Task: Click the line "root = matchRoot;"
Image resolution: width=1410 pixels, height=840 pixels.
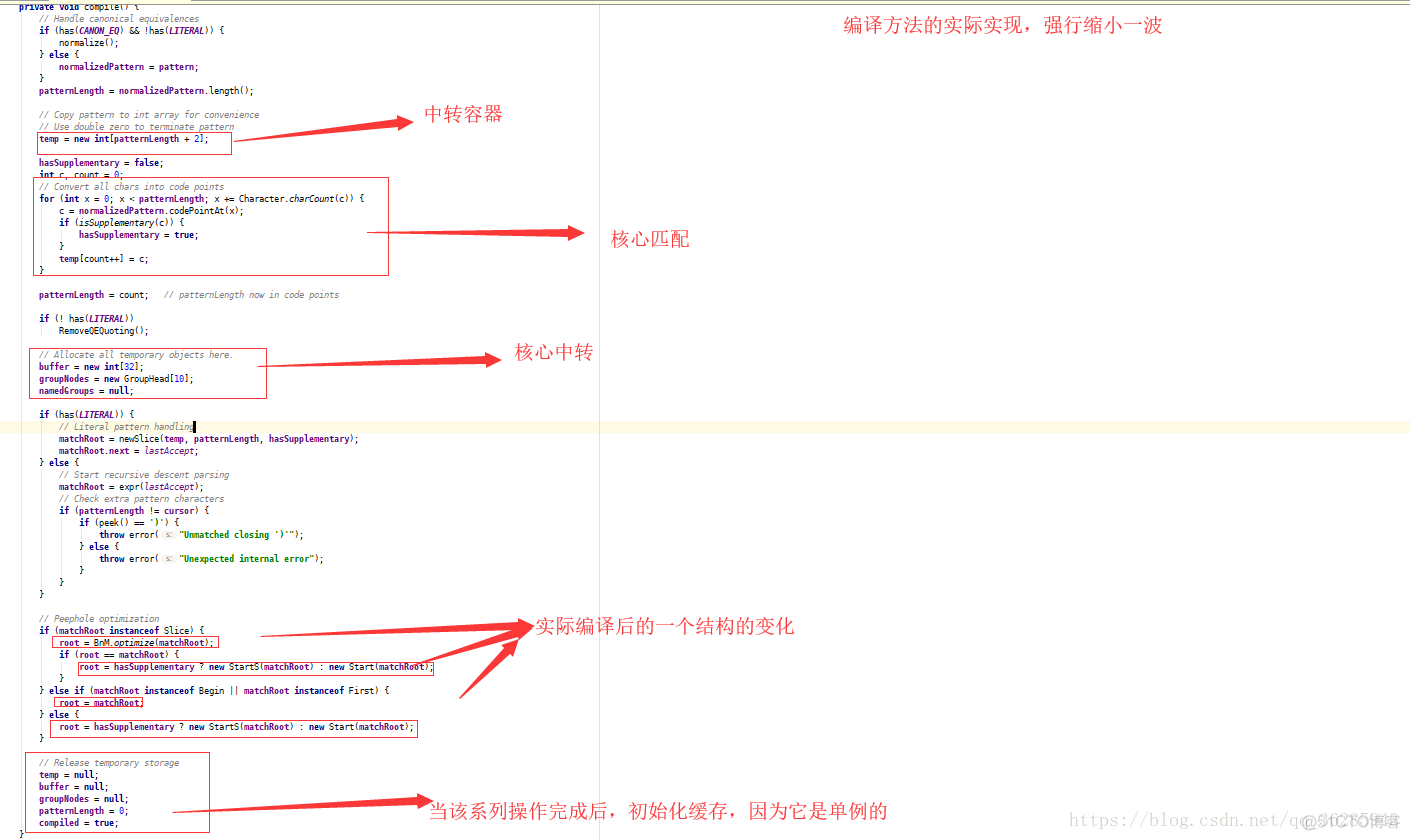Action: pyautogui.click(x=101, y=703)
